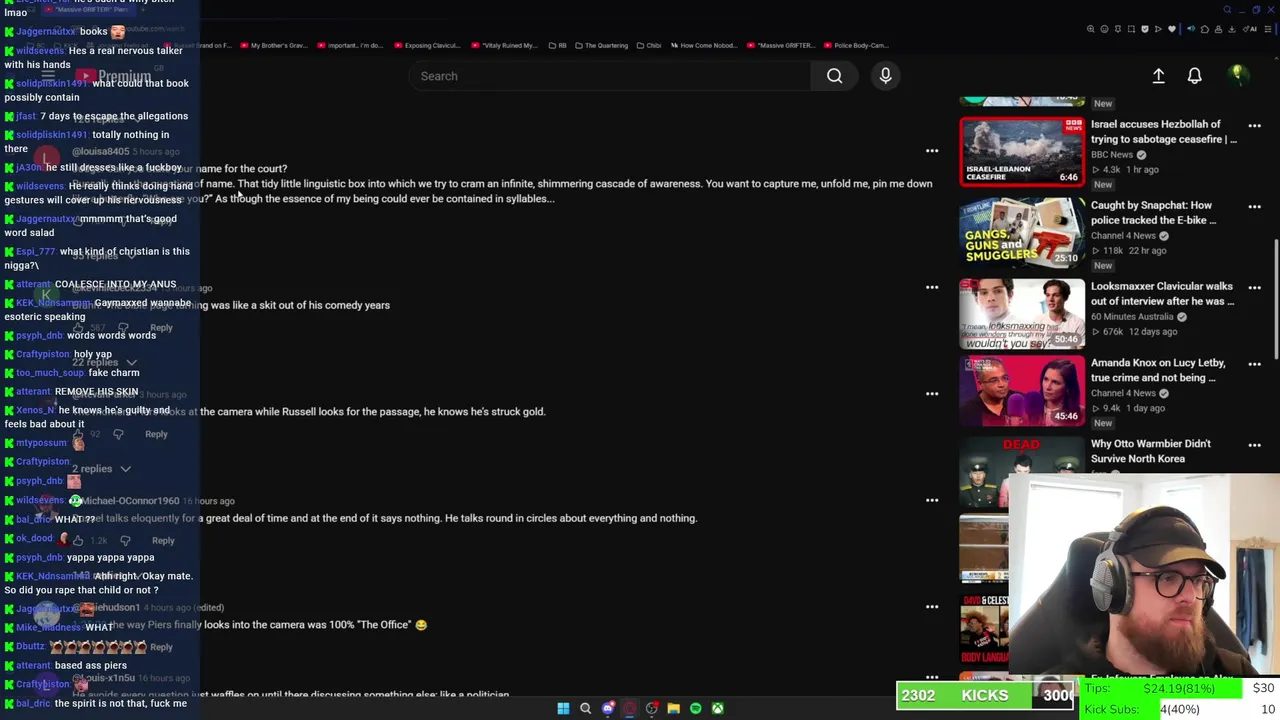Open Xbox app from taskbar

pyautogui.click(x=717, y=708)
